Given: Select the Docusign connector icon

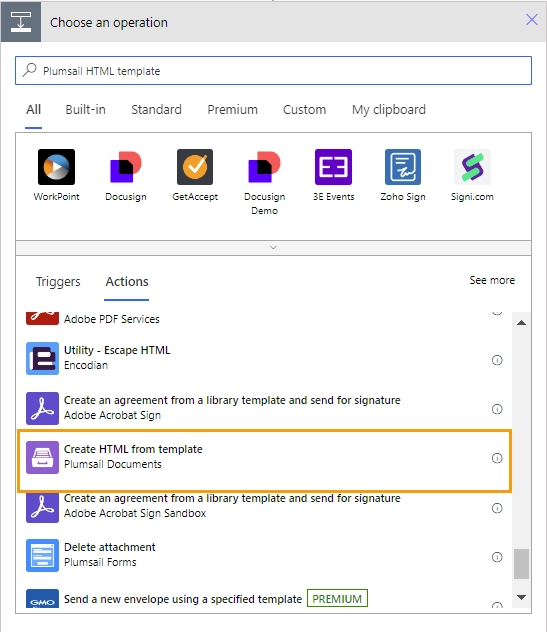Looking at the screenshot, I should 126,167.
